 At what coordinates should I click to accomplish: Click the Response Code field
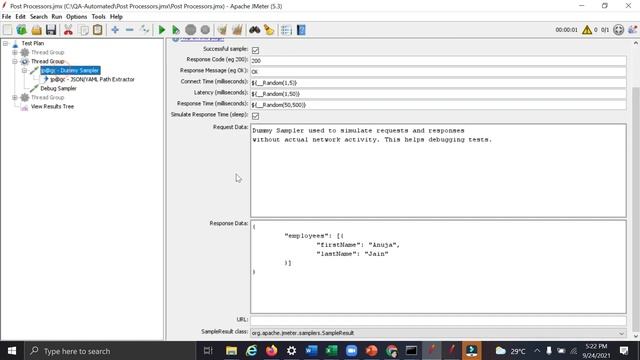[x=438, y=61]
